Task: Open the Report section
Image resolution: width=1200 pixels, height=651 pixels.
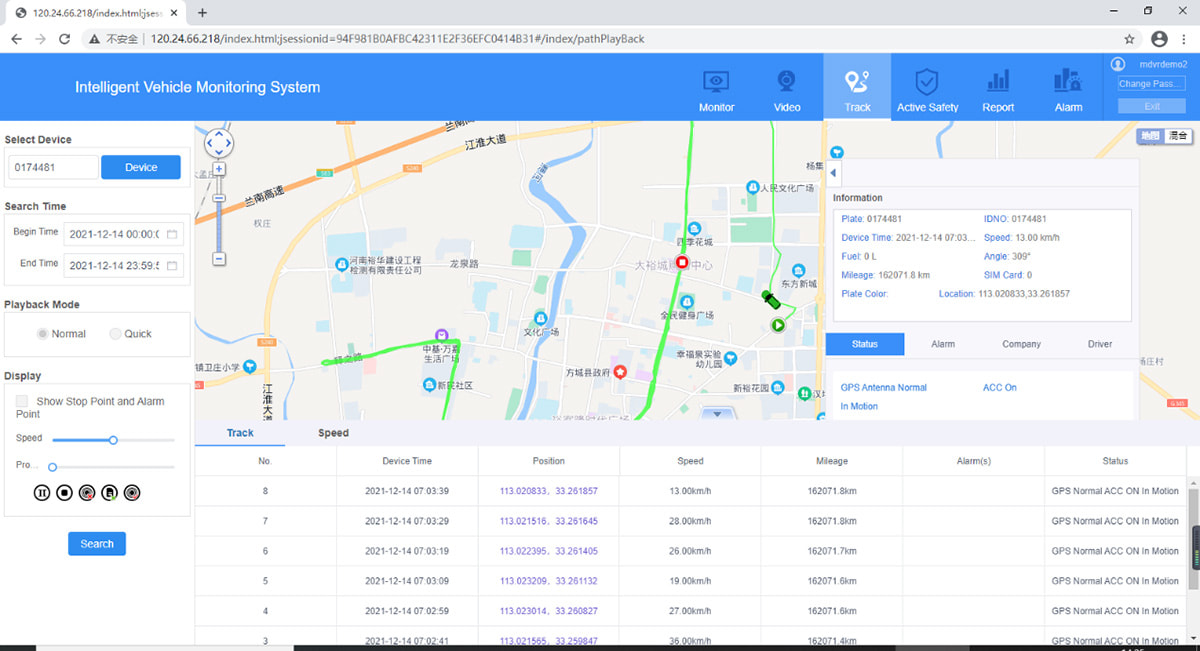Action: [x=998, y=90]
